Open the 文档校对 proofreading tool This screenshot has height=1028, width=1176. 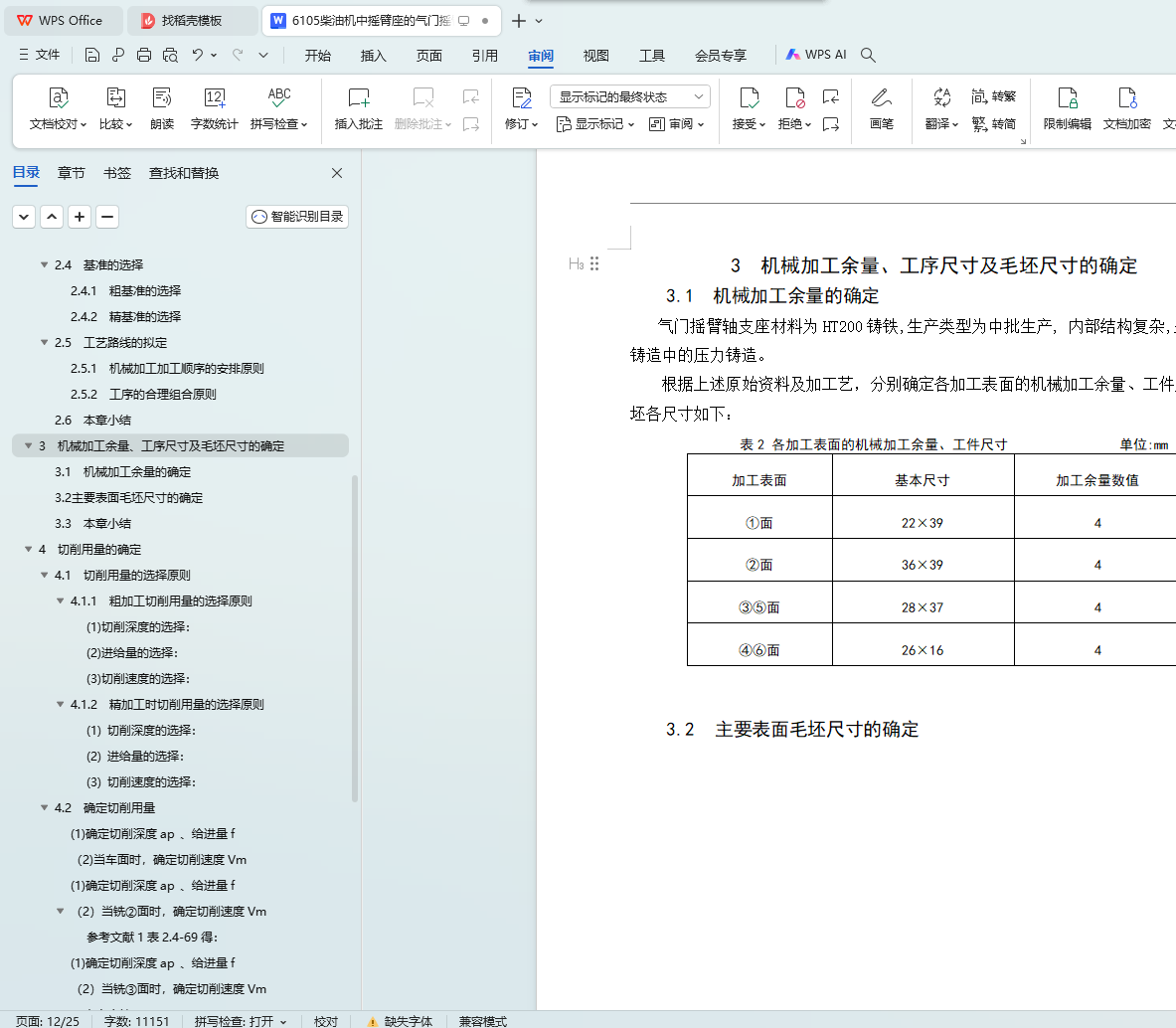(x=58, y=108)
